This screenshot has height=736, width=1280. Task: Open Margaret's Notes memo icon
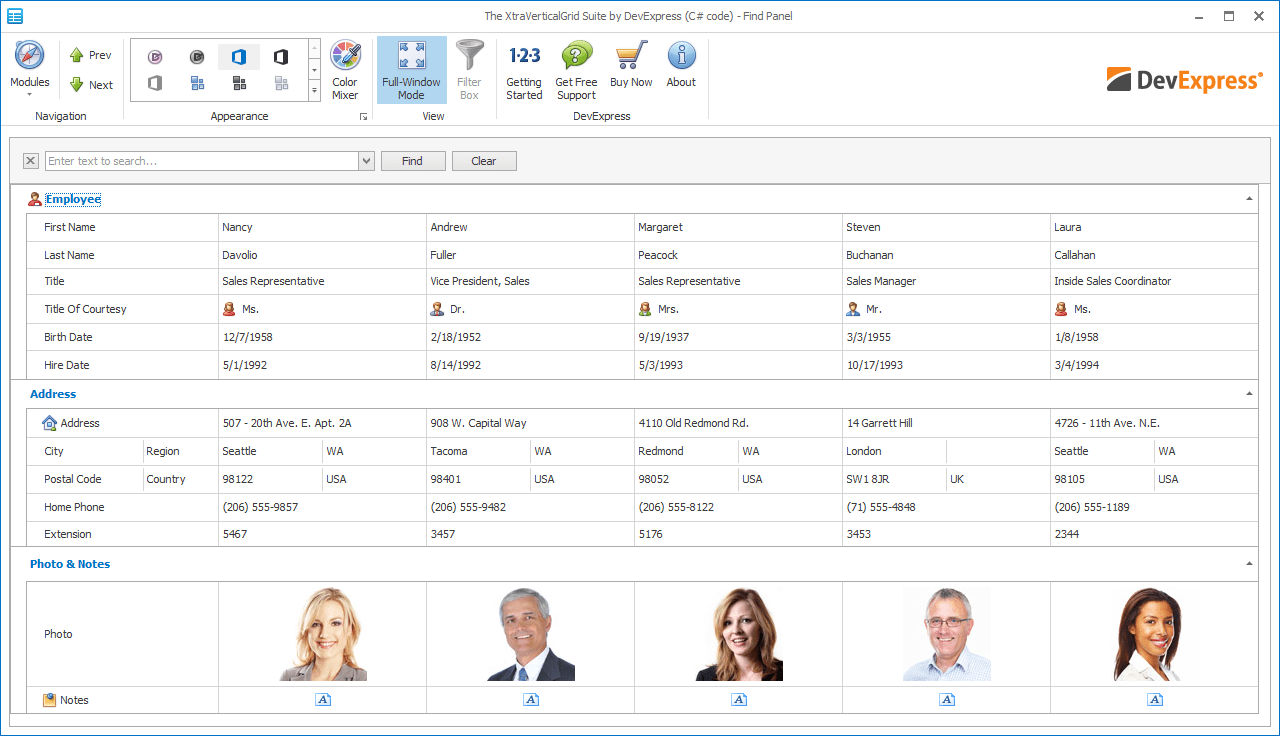pos(739,700)
